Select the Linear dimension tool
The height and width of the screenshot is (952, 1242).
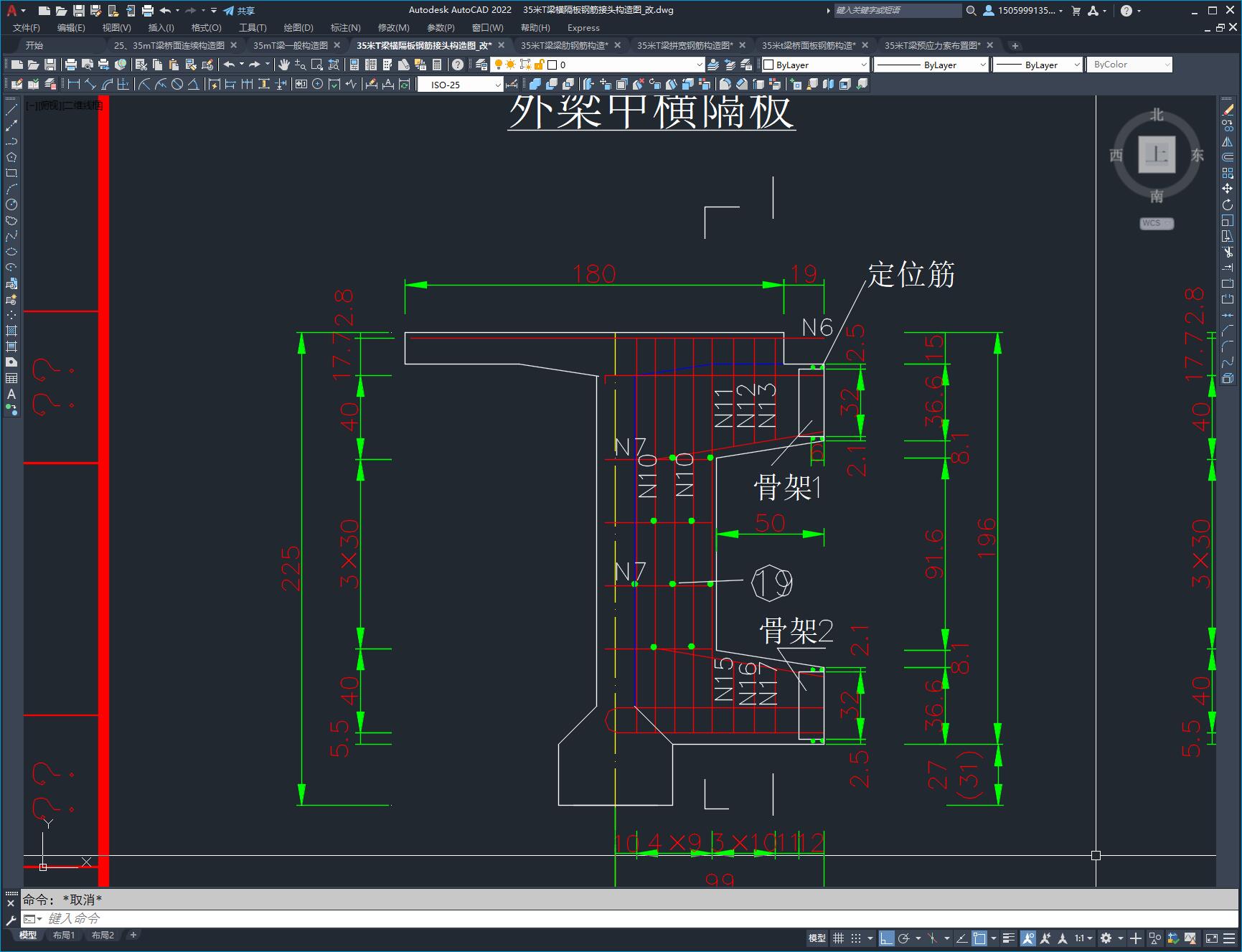pos(73,85)
